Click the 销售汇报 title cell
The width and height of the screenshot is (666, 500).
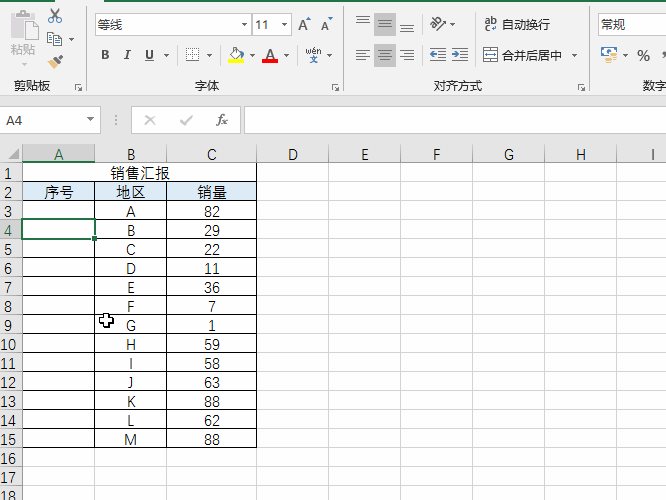[139, 173]
